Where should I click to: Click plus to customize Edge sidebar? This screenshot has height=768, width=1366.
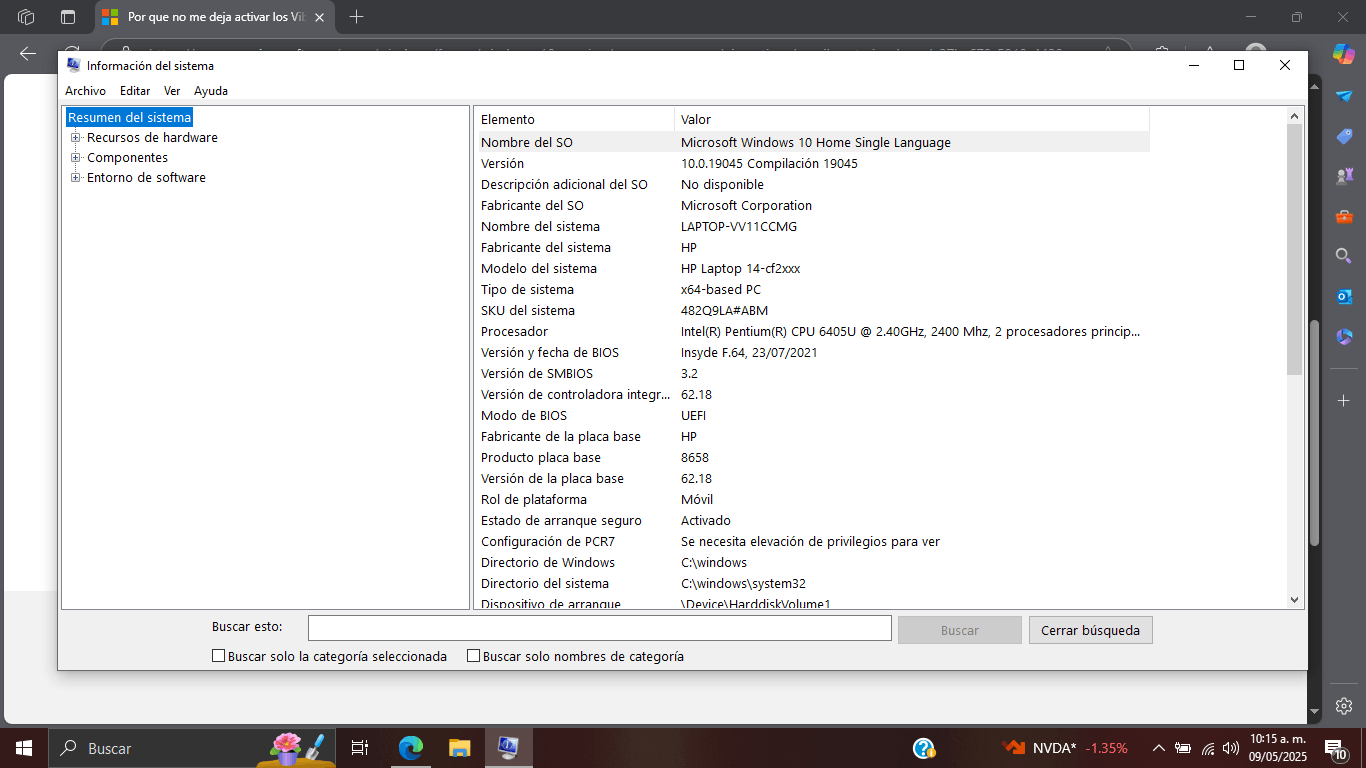coord(1344,400)
